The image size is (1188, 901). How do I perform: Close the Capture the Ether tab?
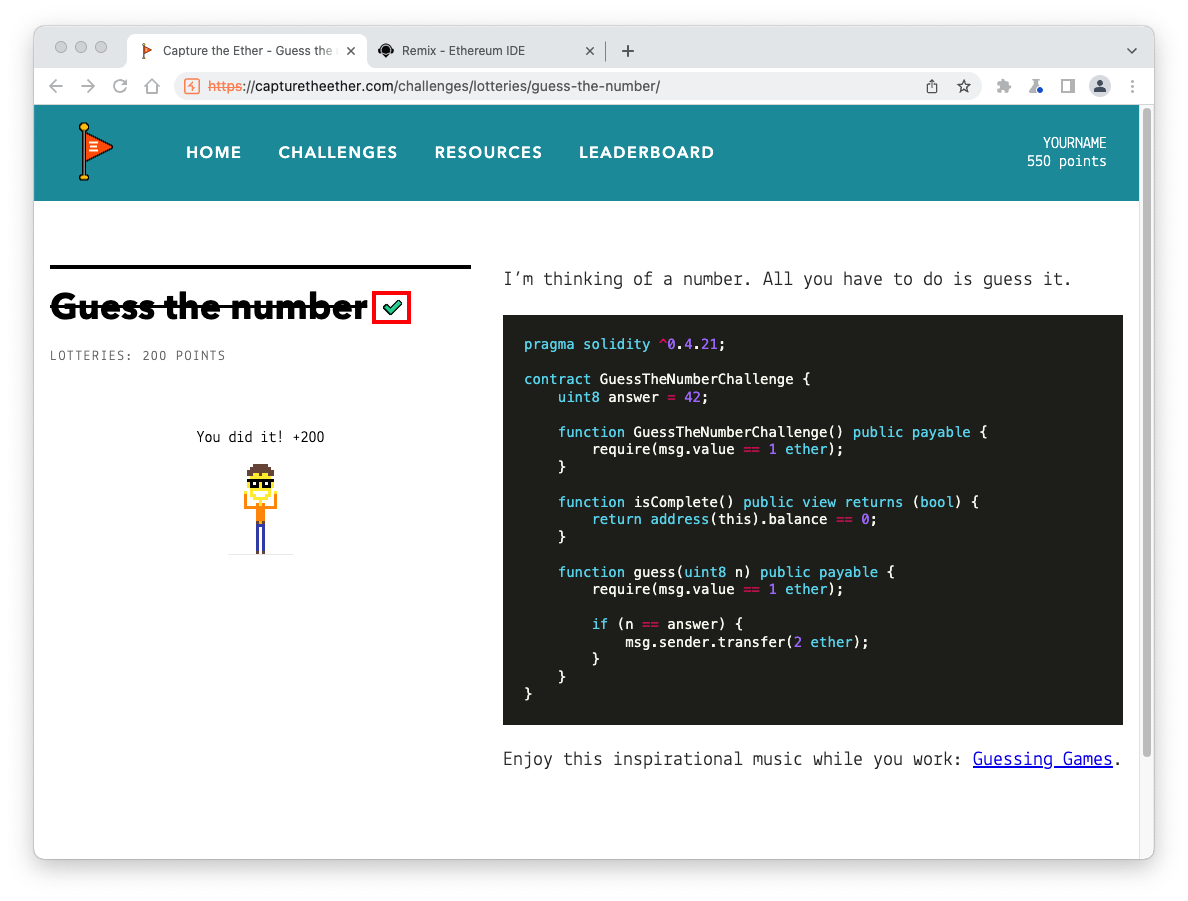351,51
